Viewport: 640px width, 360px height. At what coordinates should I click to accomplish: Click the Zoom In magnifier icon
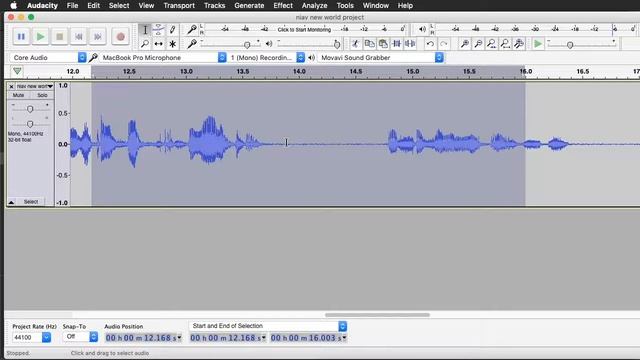pyautogui.click(x=464, y=44)
